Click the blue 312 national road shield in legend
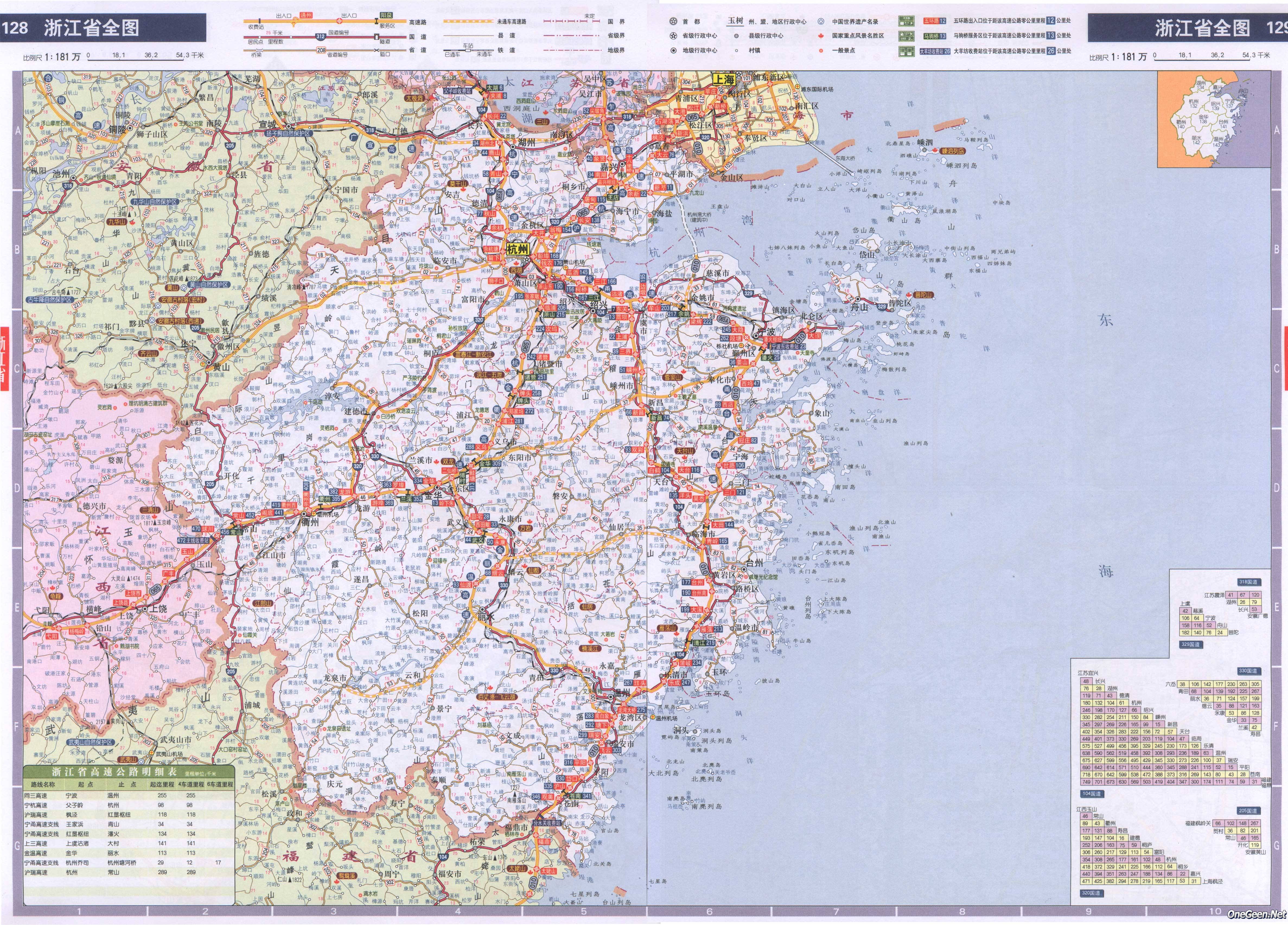The width and height of the screenshot is (1288, 925). 320,36
